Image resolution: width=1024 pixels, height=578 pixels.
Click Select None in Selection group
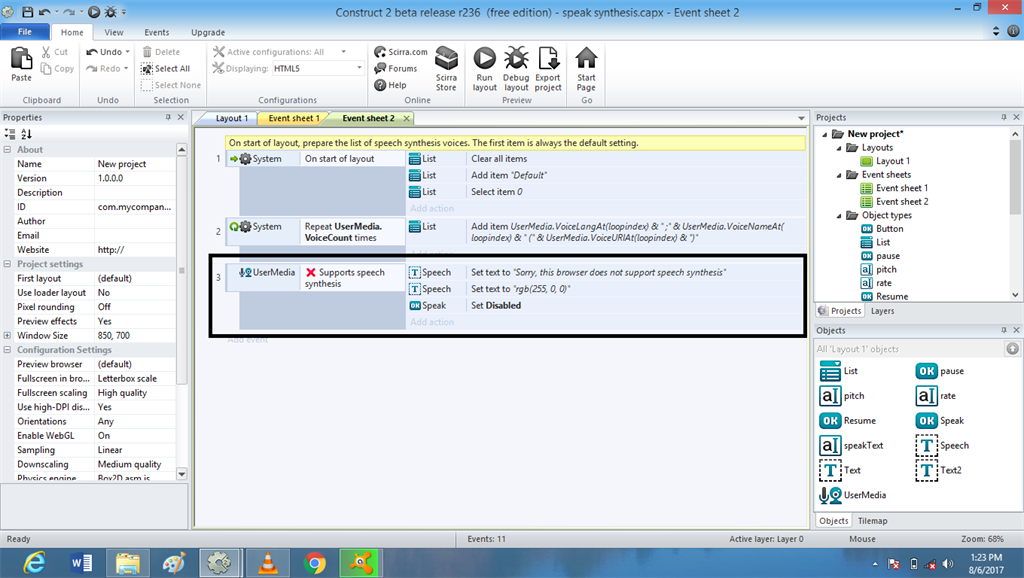(170, 85)
